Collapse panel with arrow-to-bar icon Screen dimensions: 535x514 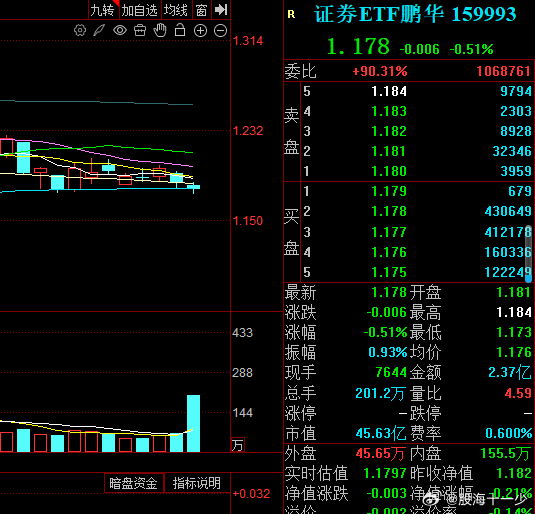point(221,10)
